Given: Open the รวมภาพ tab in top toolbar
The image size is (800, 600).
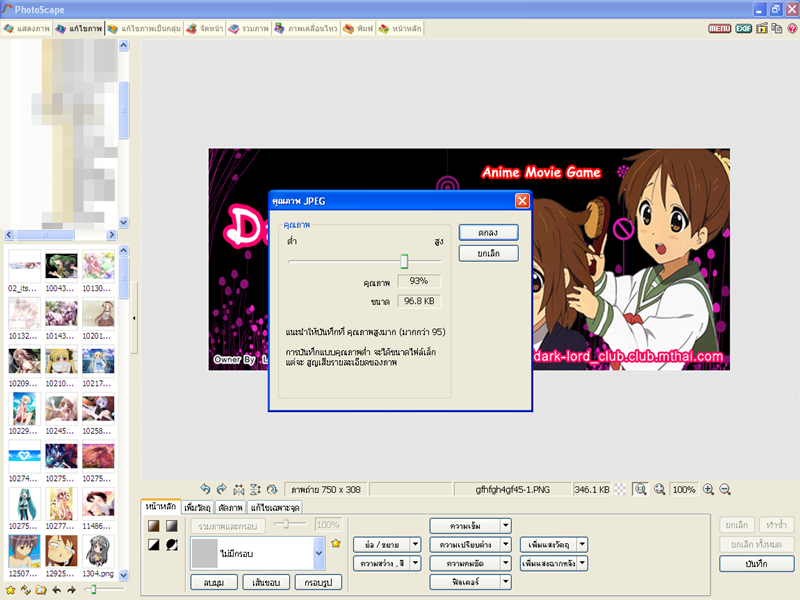Looking at the screenshot, I should 248,29.
